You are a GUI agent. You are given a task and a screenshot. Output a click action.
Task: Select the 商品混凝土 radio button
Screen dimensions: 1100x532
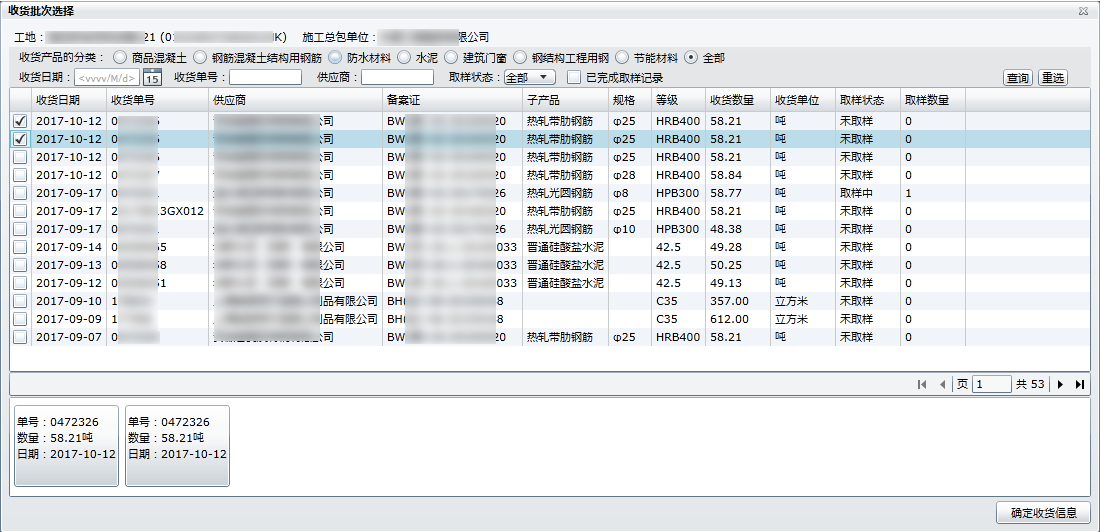coord(121,58)
